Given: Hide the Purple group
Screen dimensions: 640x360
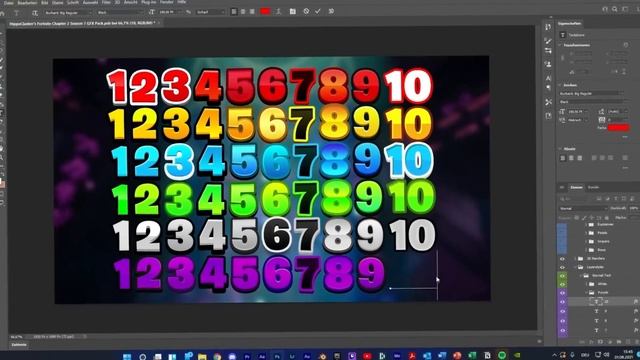Looking at the screenshot, I should [x=562, y=293].
